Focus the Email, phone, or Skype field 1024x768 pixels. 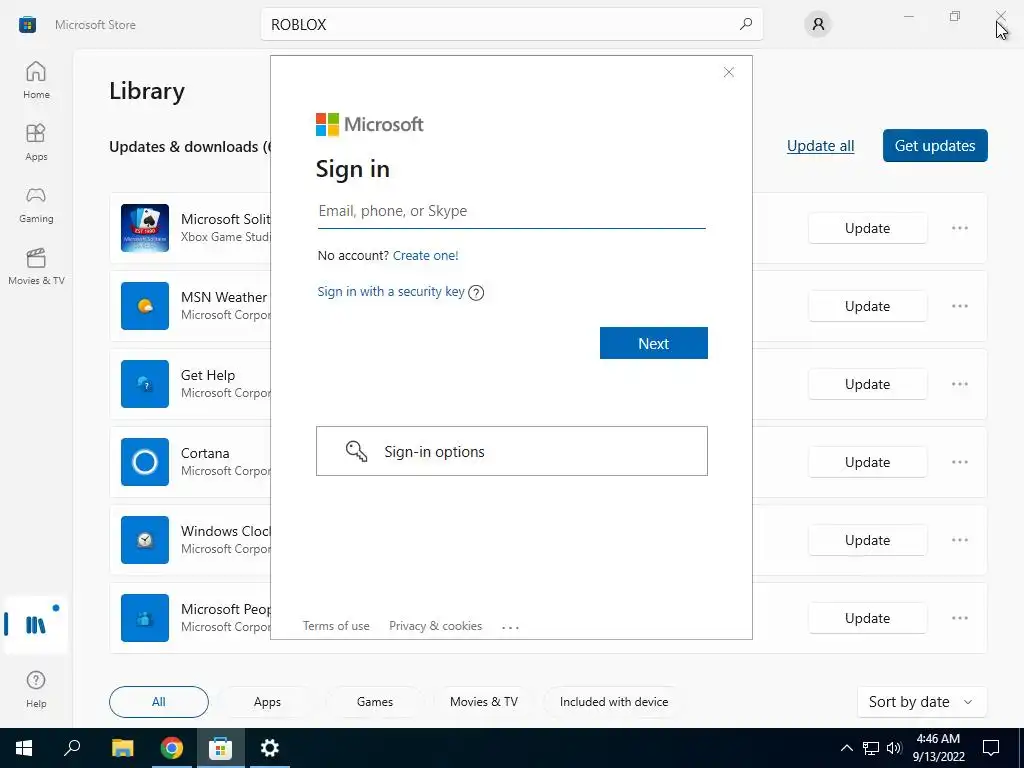click(511, 212)
